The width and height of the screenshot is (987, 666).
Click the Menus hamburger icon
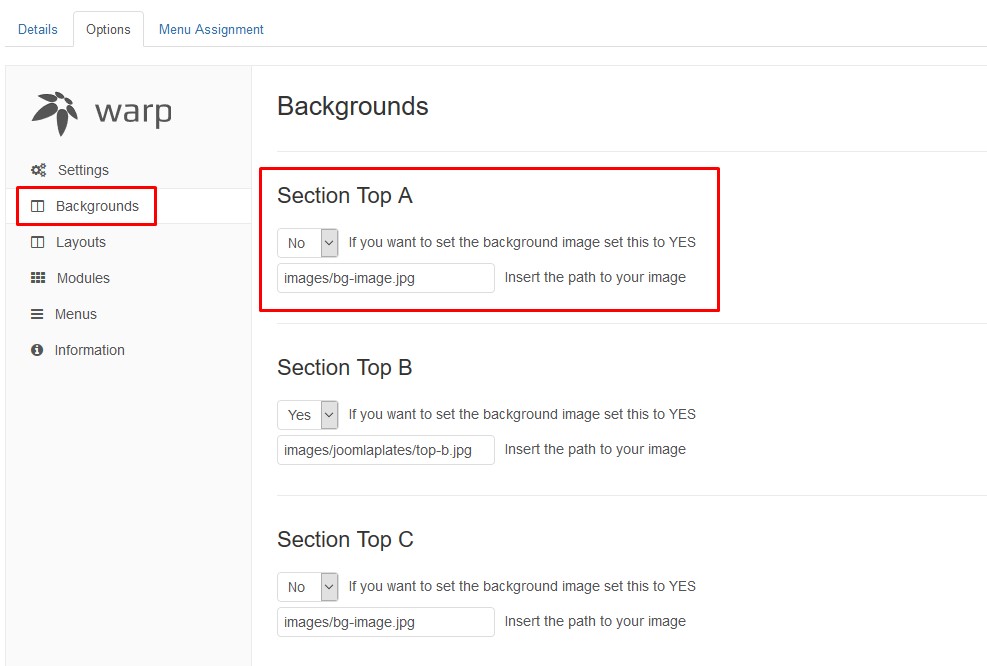[x=37, y=314]
